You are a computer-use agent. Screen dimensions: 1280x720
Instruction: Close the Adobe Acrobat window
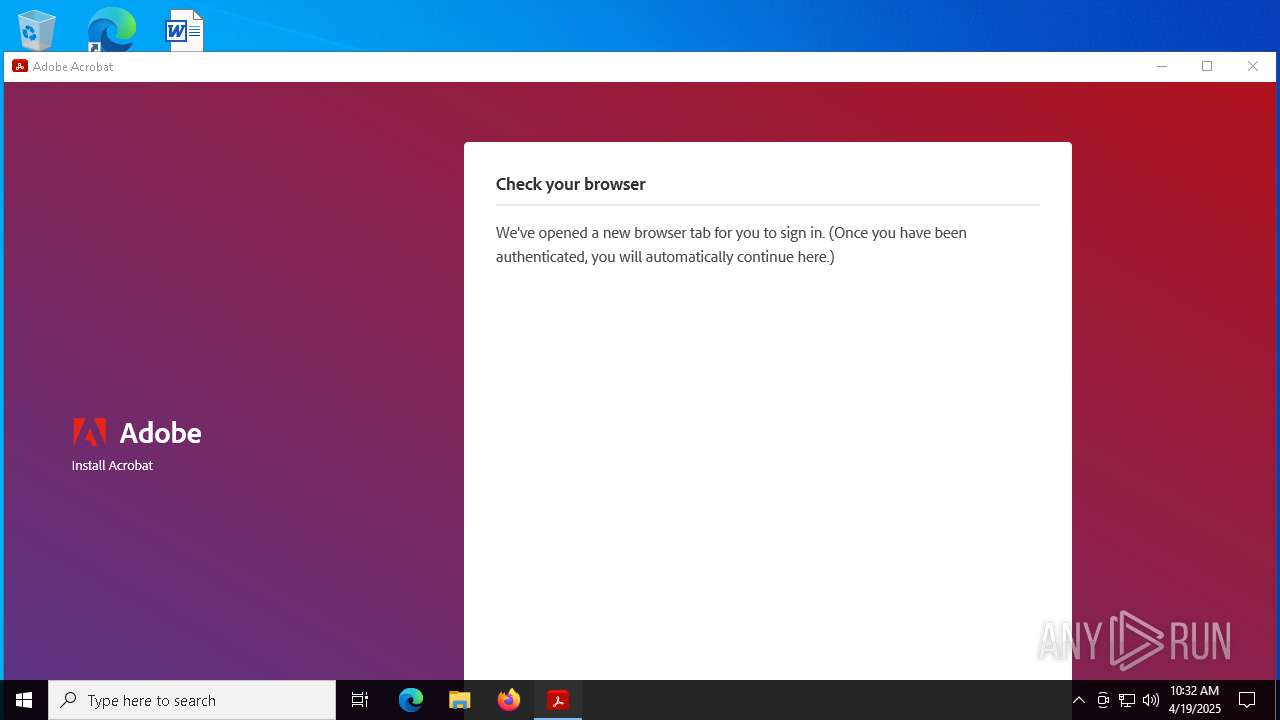point(1252,66)
